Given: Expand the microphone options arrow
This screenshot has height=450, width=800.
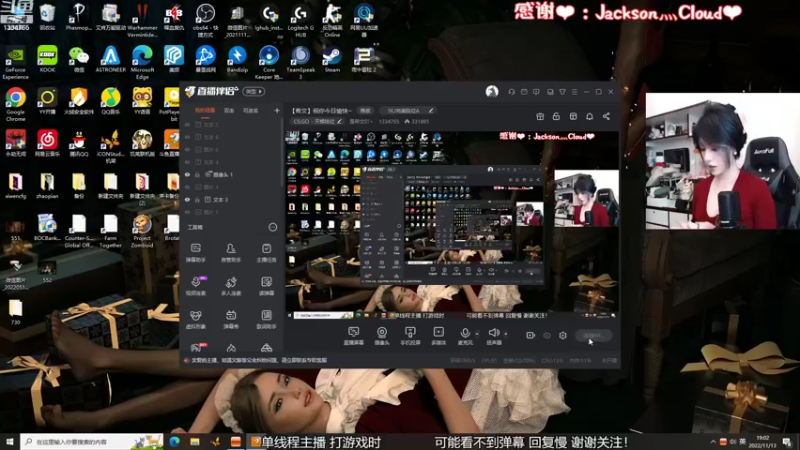Looking at the screenshot, I should [x=477, y=334].
